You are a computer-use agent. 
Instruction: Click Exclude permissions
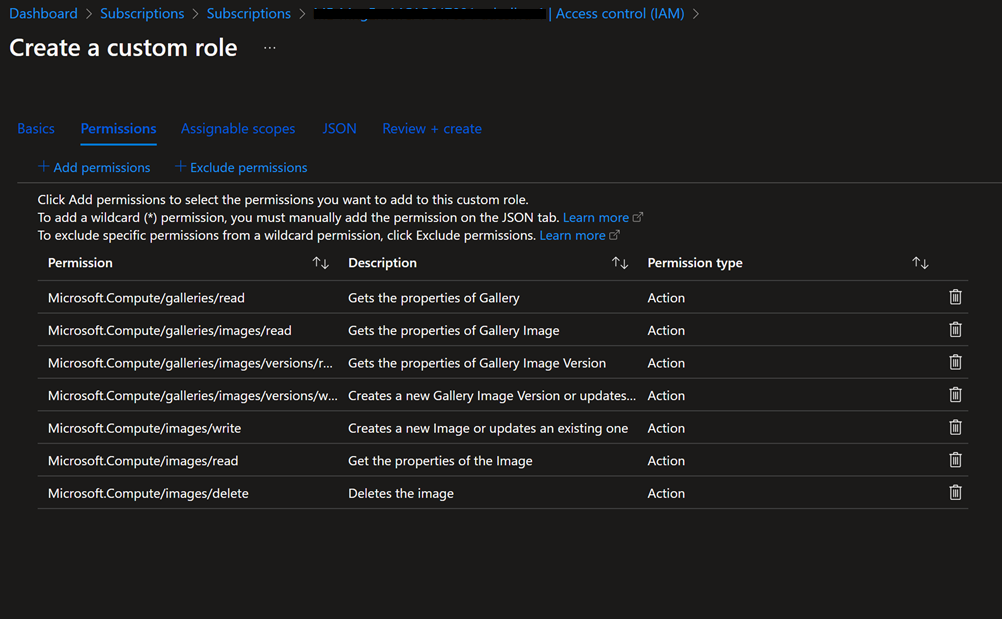pyautogui.click(x=241, y=167)
